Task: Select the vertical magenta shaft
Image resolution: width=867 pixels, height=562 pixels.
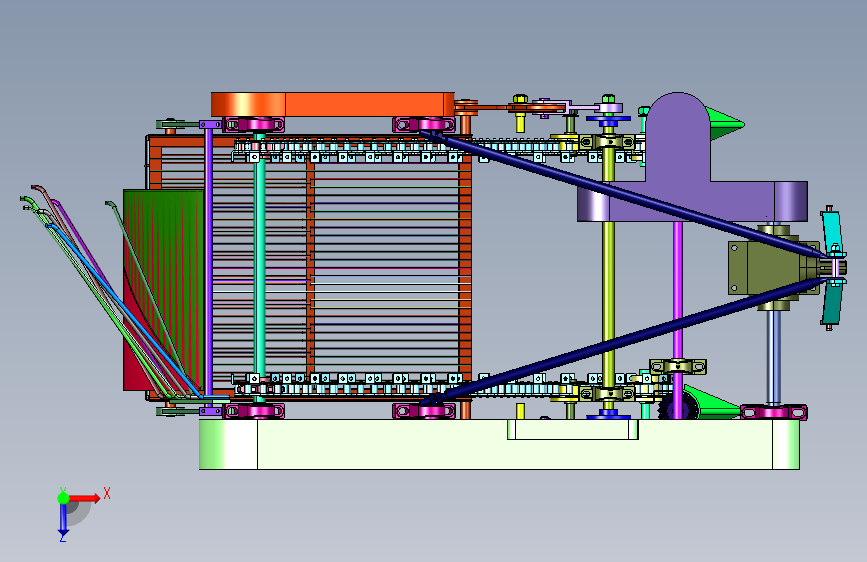Action: coord(678,290)
